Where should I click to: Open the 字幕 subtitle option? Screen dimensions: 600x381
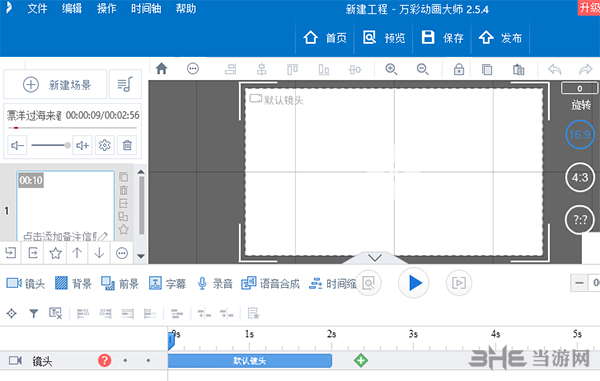click(x=167, y=283)
